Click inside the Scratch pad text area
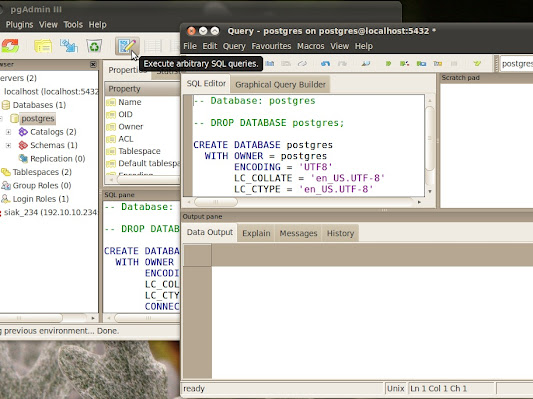 486,145
